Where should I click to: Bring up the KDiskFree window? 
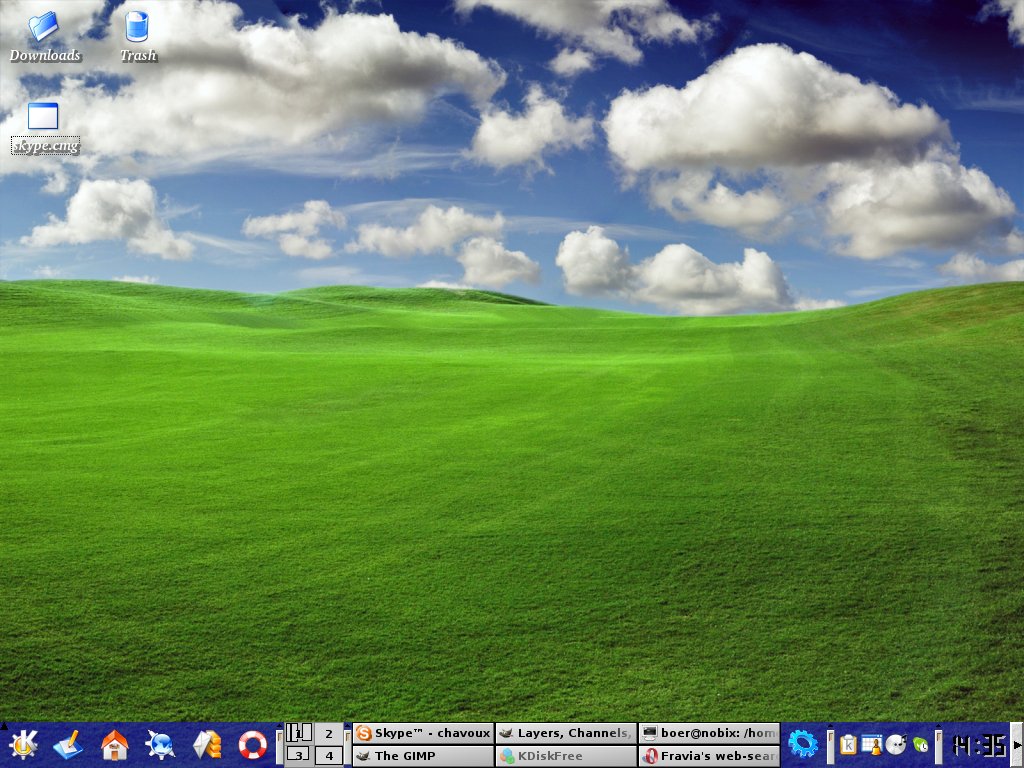(x=566, y=756)
